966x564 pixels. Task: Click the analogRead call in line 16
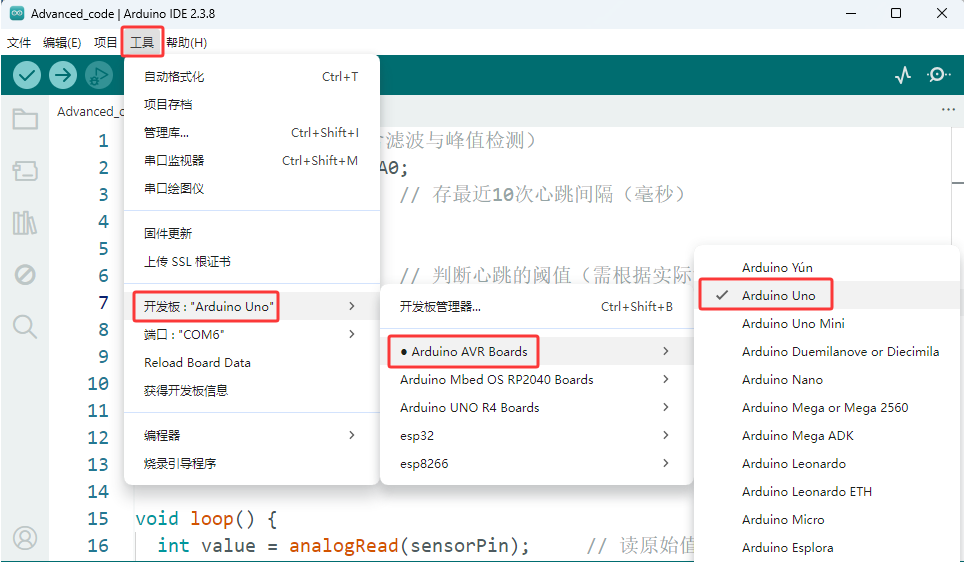(343, 546)
